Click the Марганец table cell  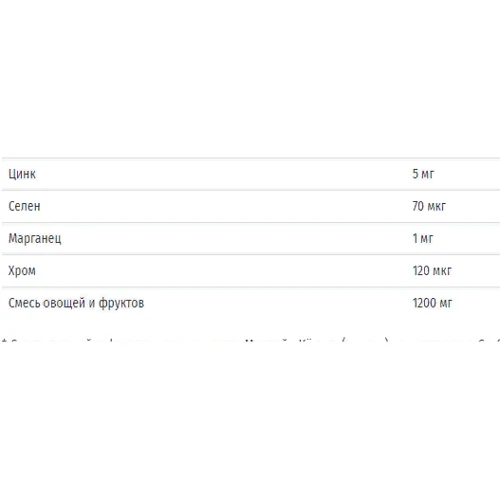(35, 239)
